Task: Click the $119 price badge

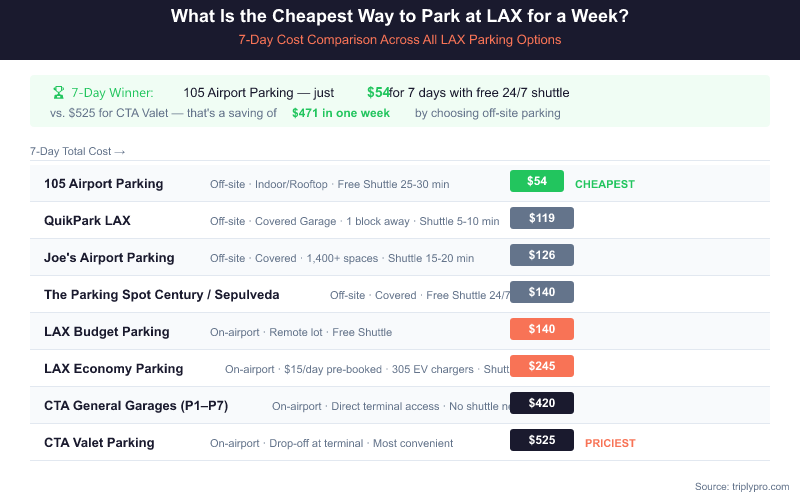Action: [x=541, y=218]
